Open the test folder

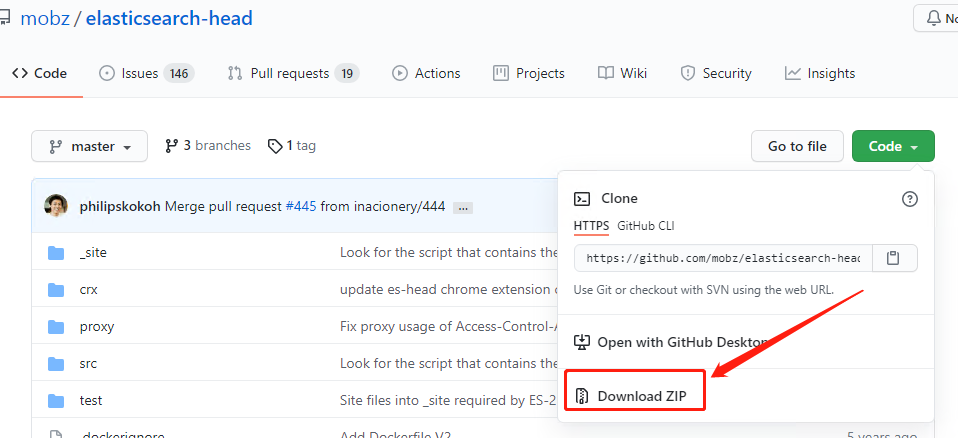click(90, 401)
